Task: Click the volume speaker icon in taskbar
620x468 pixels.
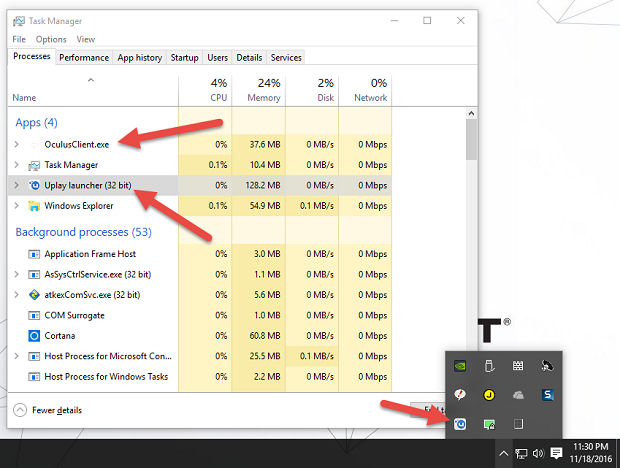Action: pyautogui.click(x=538, y=453)
